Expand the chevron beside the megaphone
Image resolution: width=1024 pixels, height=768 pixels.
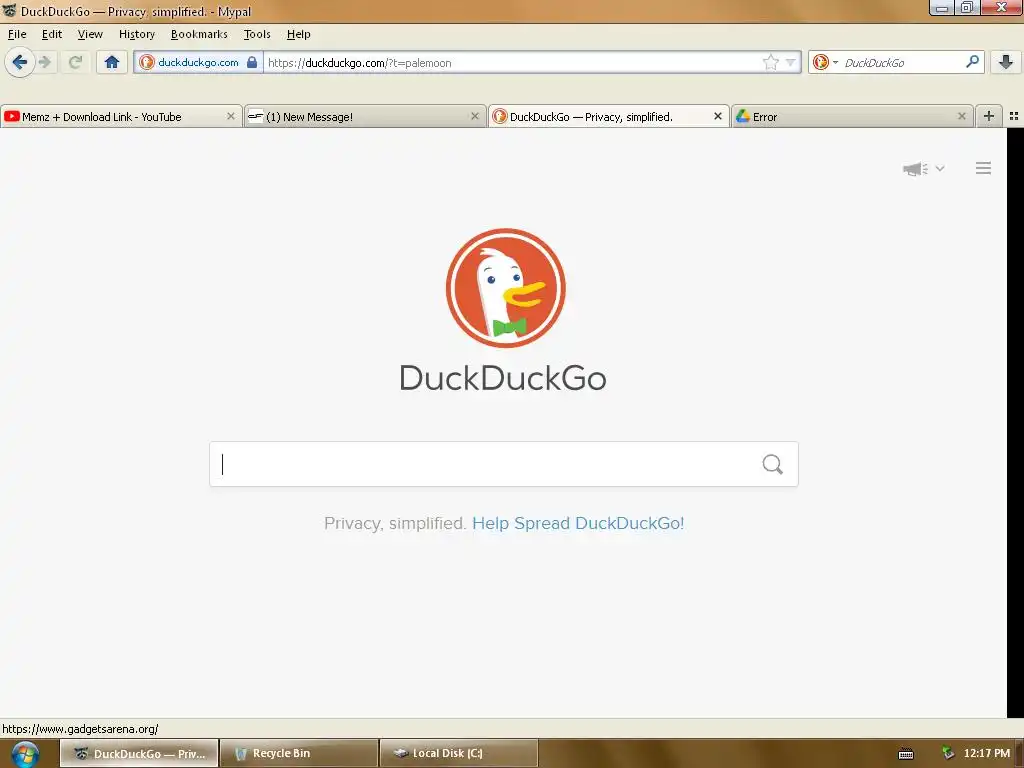tap(940, 168)
